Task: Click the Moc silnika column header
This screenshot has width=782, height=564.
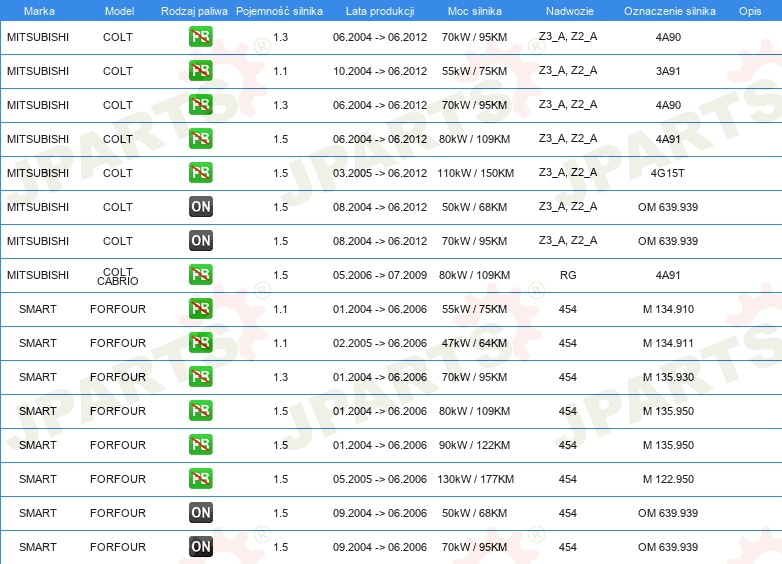Action: point(475,11)
